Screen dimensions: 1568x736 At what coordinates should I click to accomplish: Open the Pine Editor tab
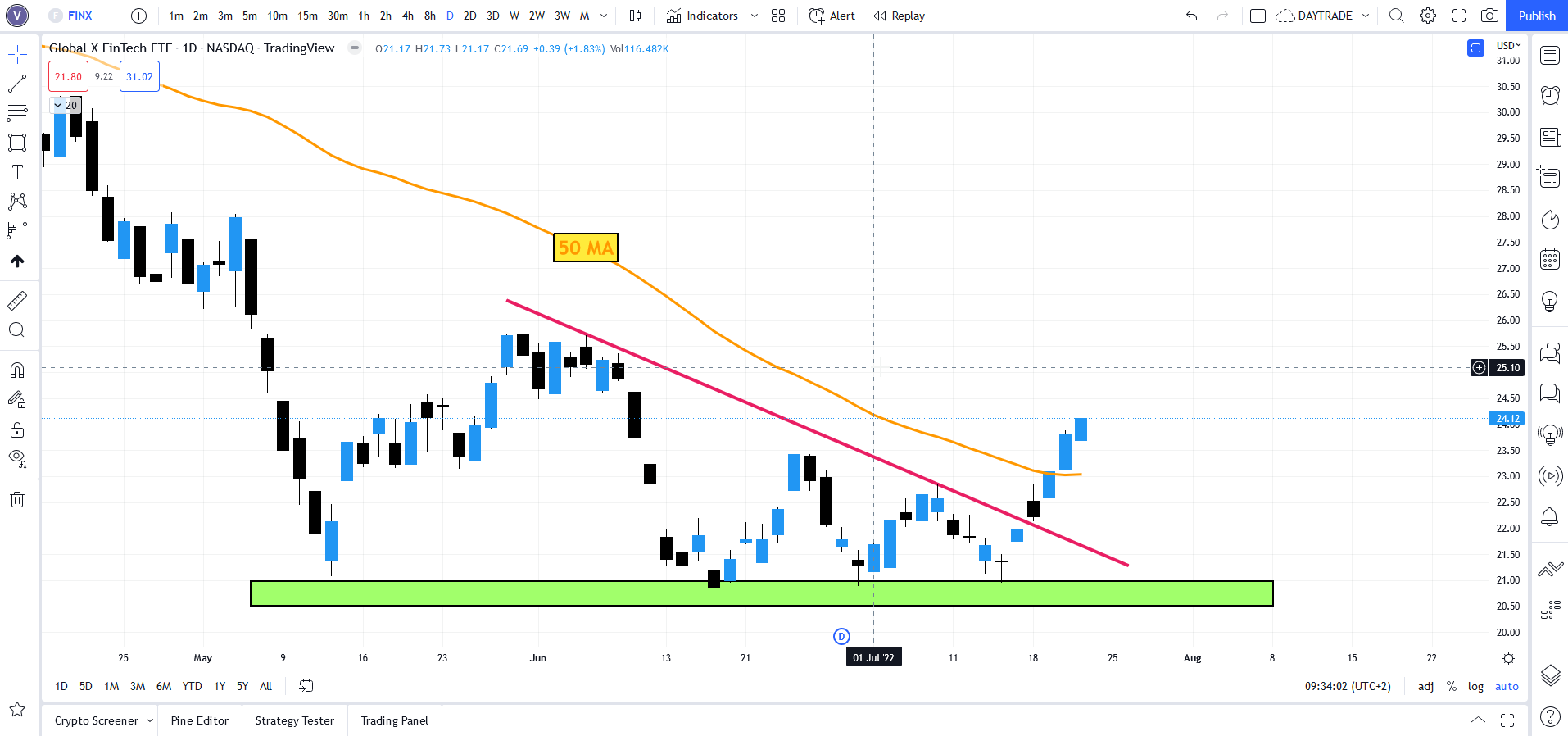(200, 720)
